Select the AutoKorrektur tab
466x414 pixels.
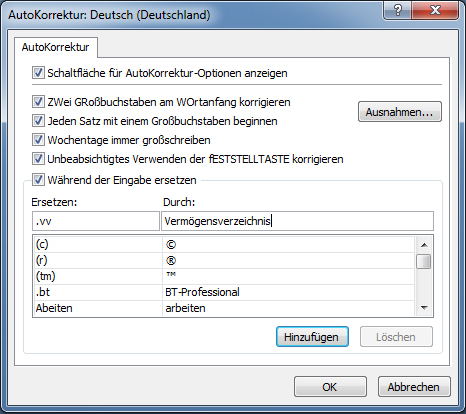pyautogui.click(x=56, y=47)
